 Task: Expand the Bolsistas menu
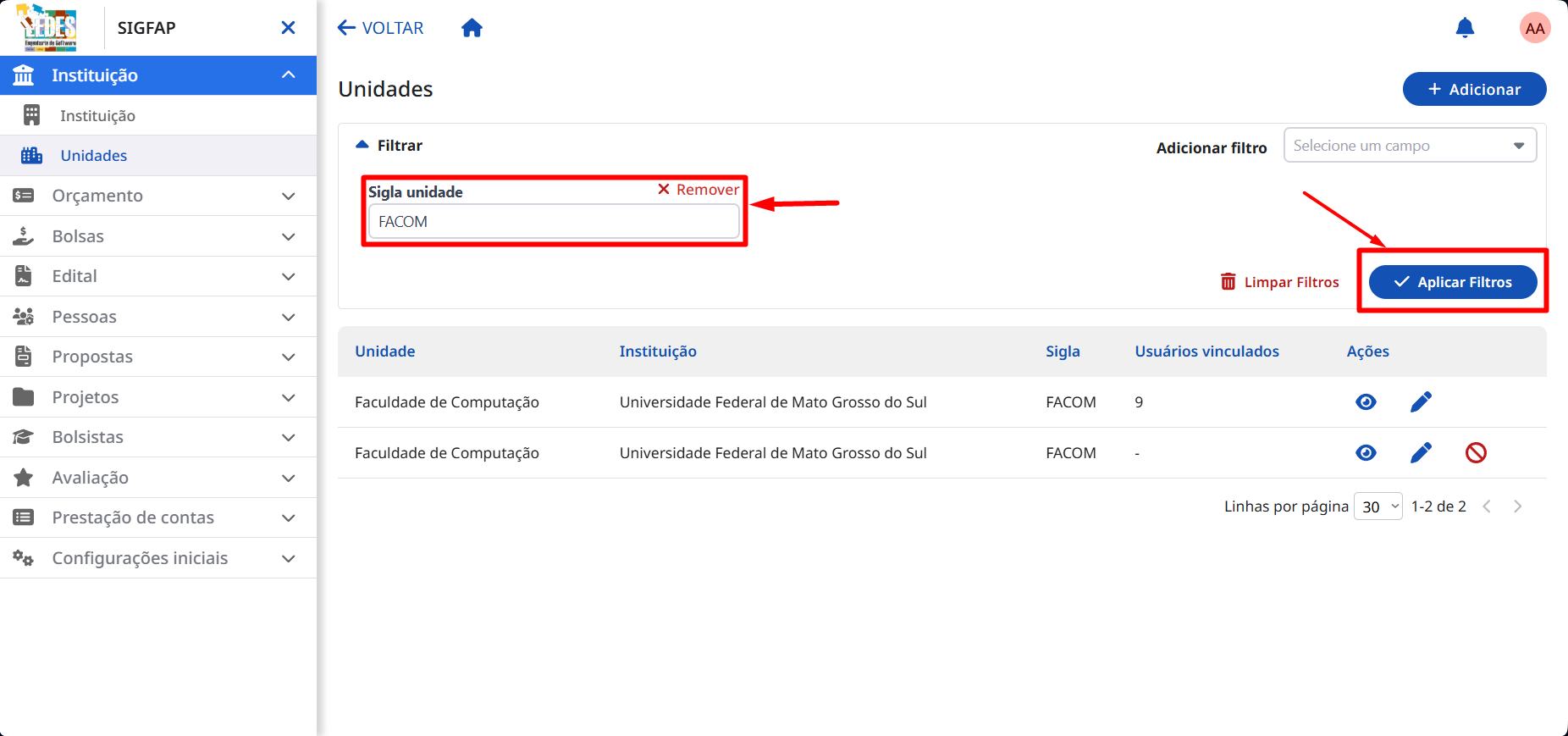158,437
